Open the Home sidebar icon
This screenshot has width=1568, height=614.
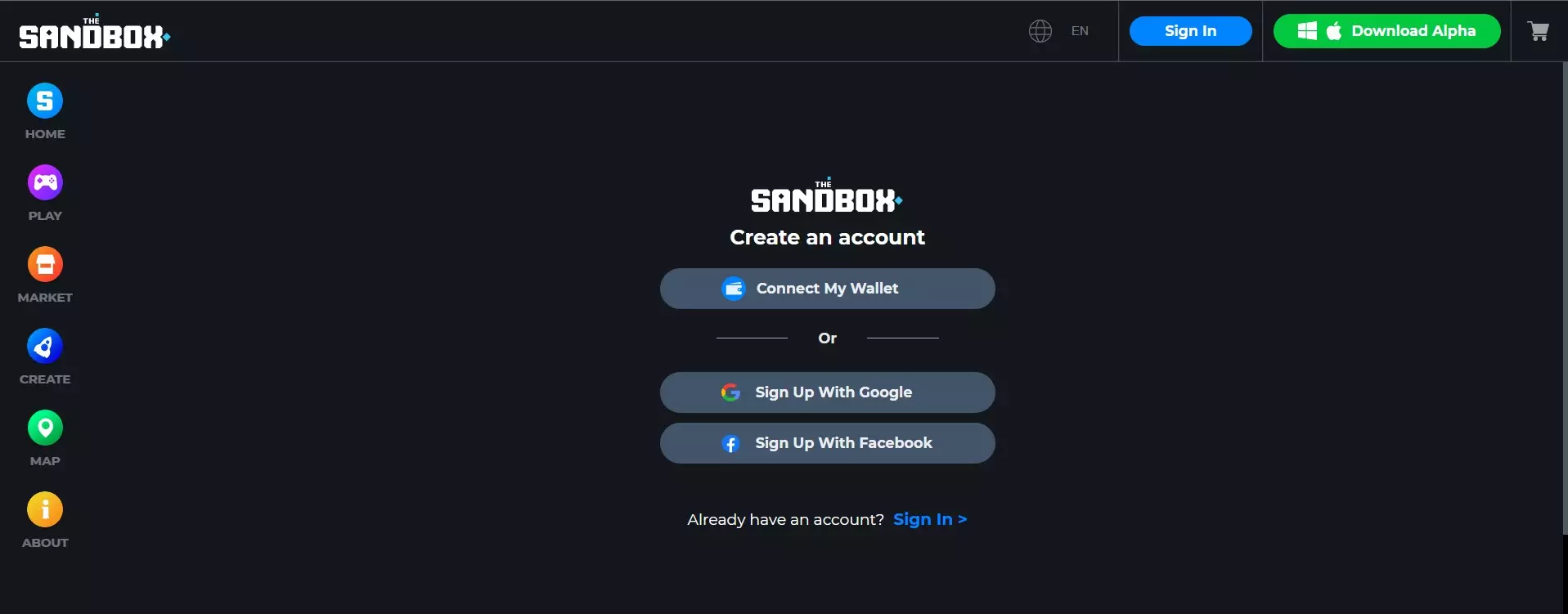click(x=45, y=101)
